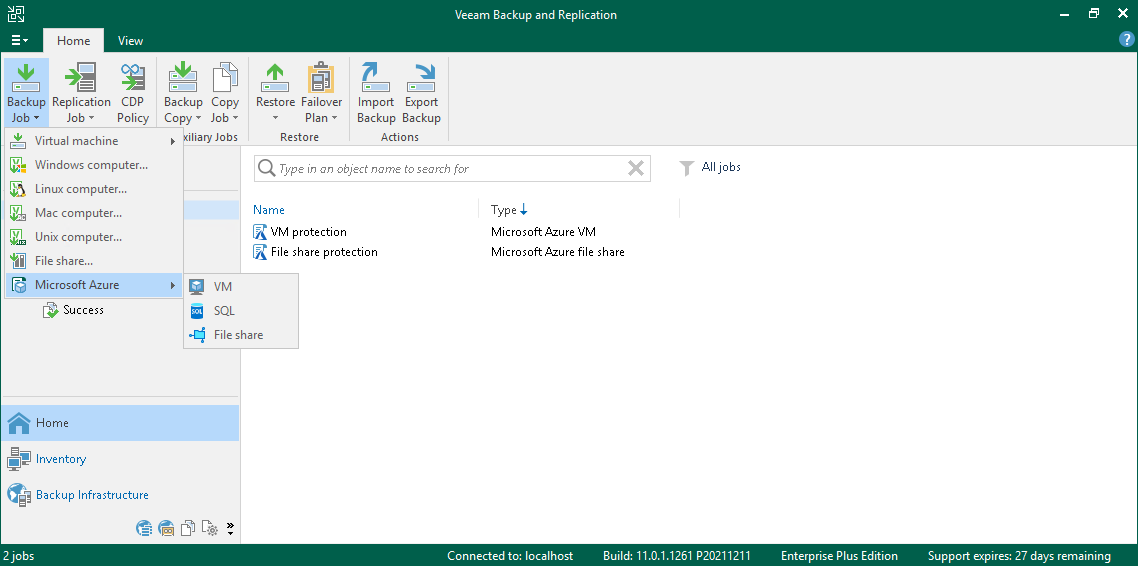Switch to the View ribbon tab
Screen dimensions: 1138x566
(131, 41)
